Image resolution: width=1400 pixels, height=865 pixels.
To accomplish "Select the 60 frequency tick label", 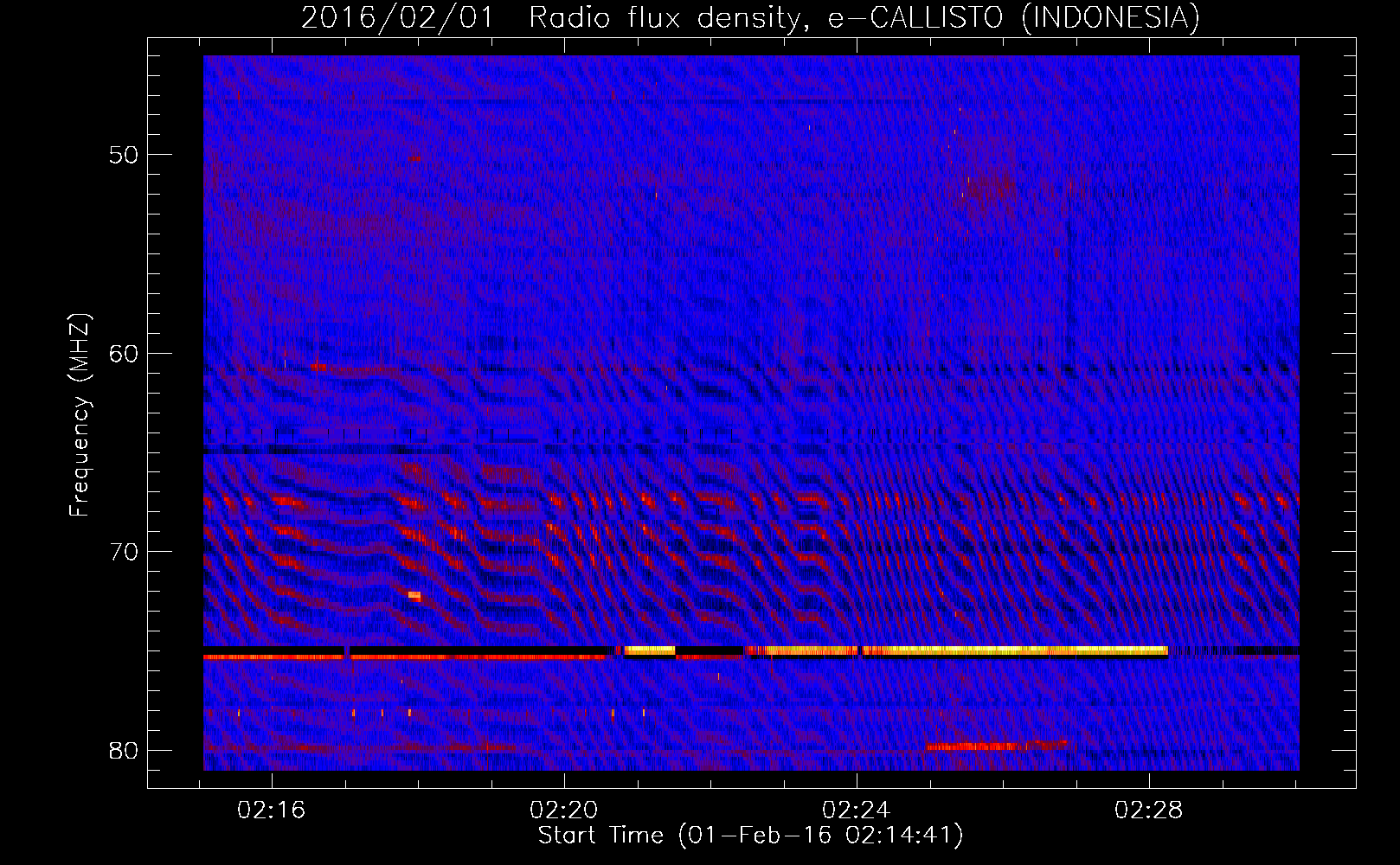I will [x=124, y=353].
